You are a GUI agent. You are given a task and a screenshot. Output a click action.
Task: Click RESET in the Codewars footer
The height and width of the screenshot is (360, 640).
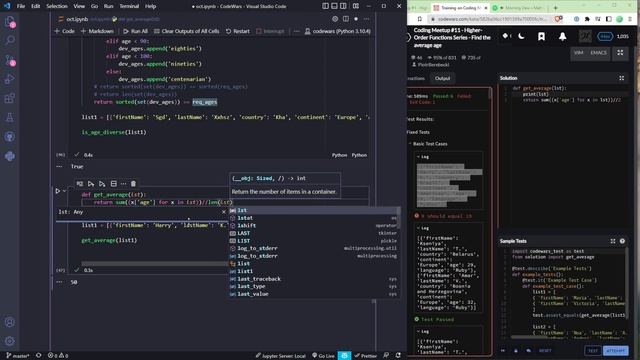(545, 350)
